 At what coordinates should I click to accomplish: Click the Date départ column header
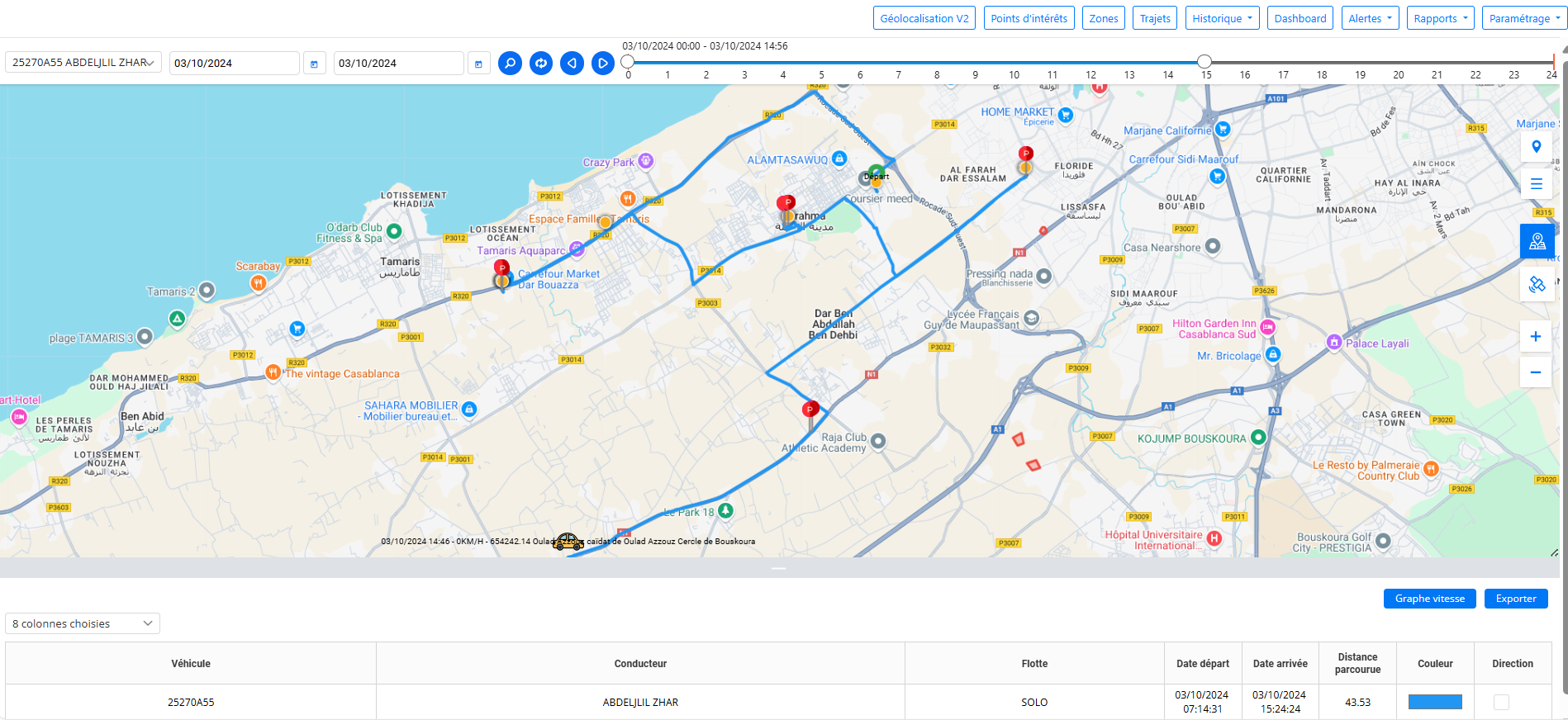point(1203,664)
